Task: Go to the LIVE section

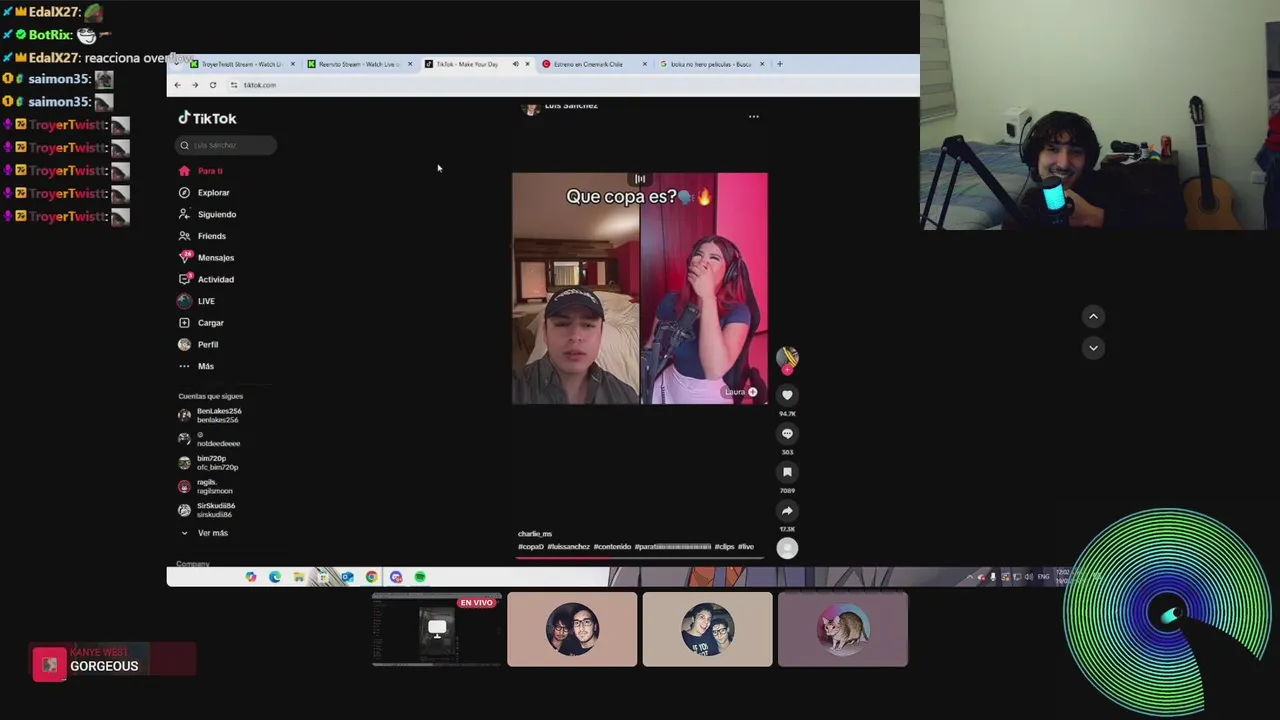Action: click(x=197, y=301)
